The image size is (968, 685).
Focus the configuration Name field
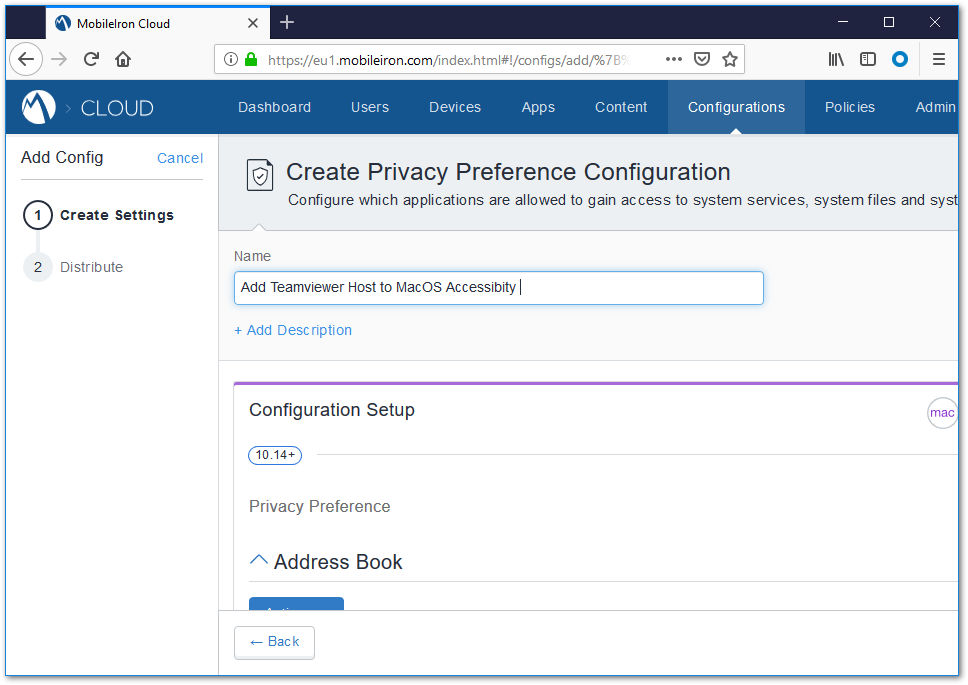[499, 288]
